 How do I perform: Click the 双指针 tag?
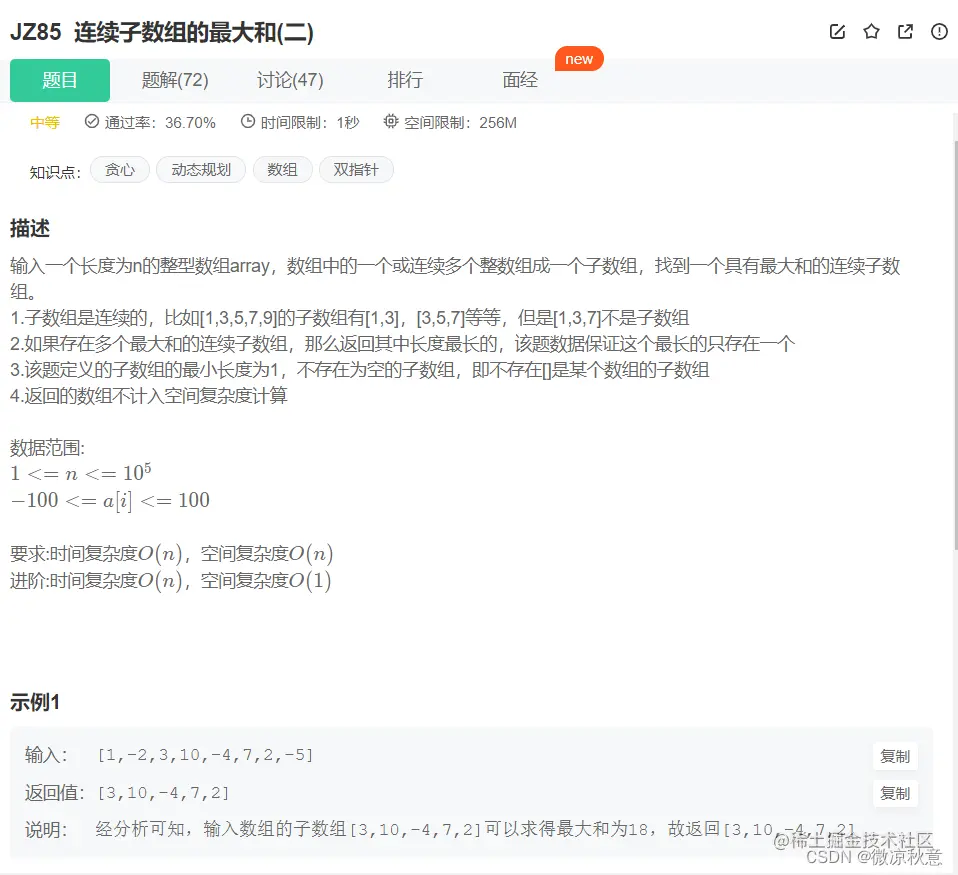click(x=356, y=170)
